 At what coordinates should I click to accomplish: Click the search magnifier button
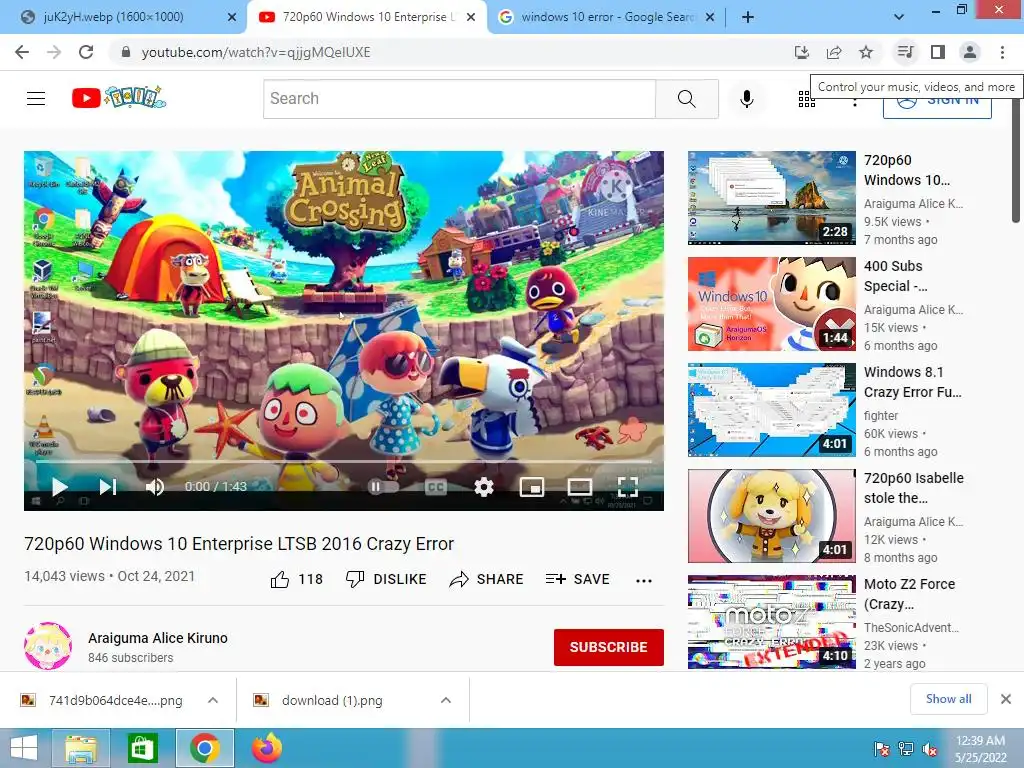[686, 99]
